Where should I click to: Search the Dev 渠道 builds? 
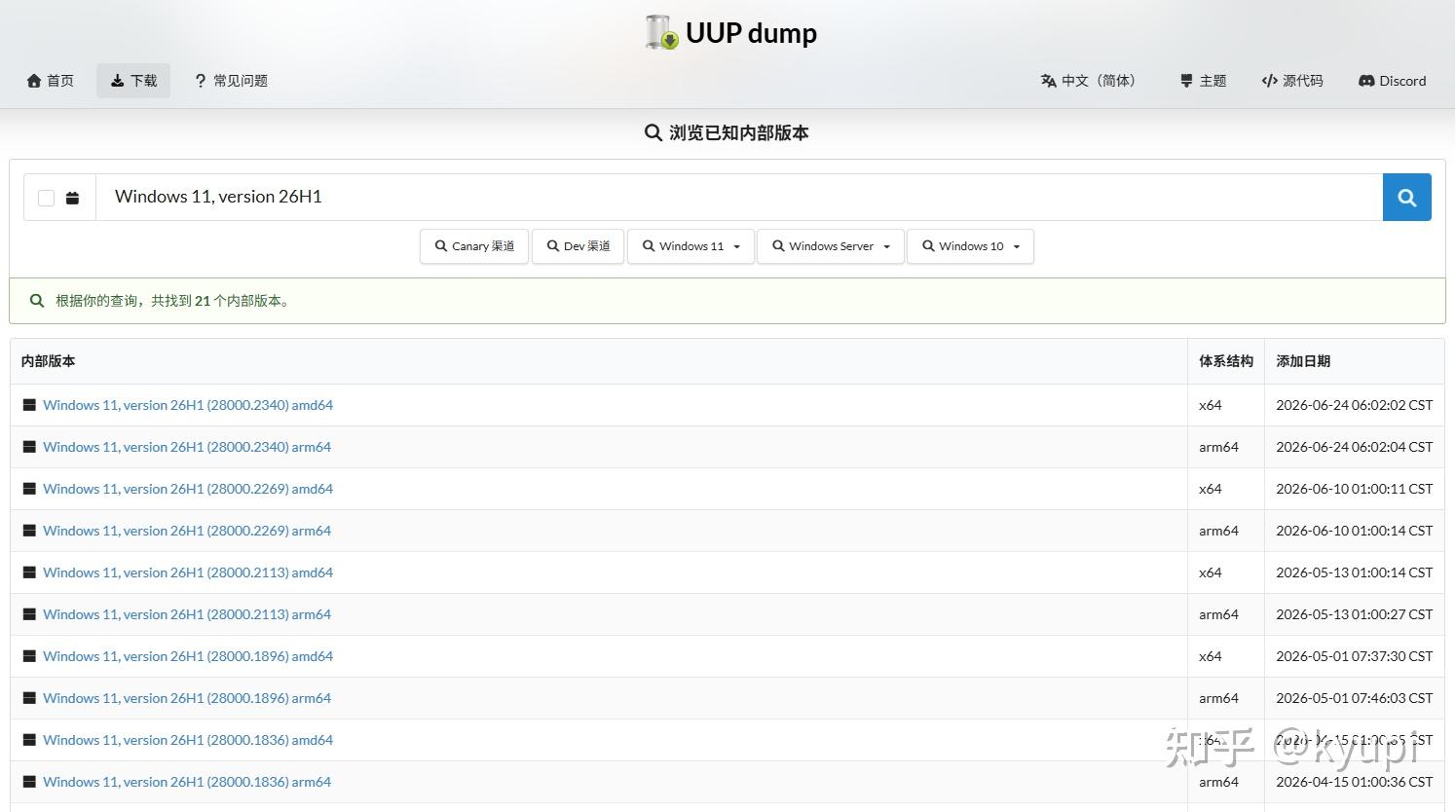coord(579,246)
